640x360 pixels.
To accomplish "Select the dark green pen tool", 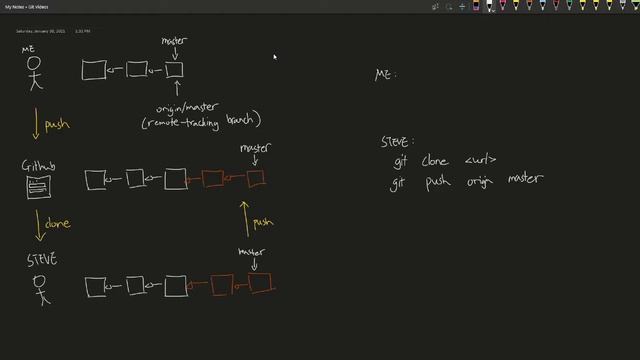I will (x=569, y=6).
